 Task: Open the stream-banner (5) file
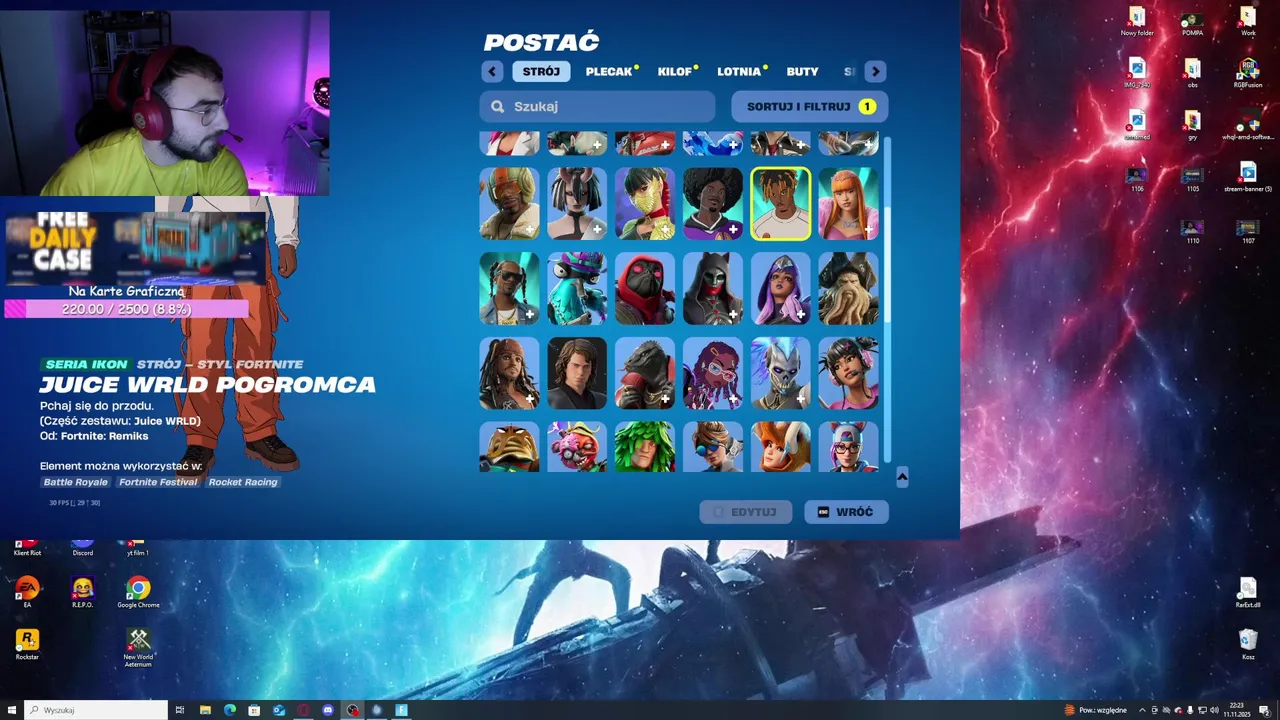(x=1248, y=177)
